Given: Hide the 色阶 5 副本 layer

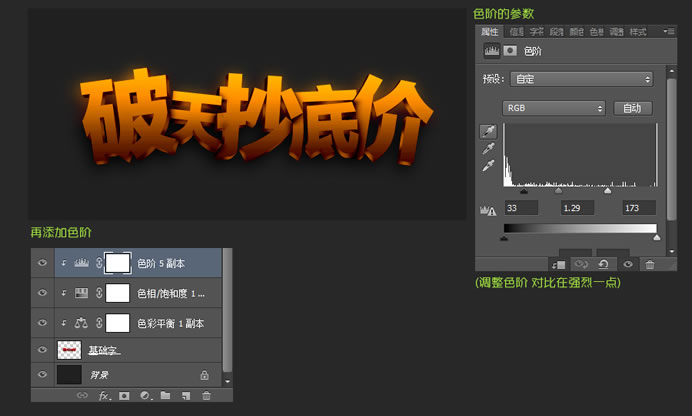Looking at the screenshot, I should [42, 263].
